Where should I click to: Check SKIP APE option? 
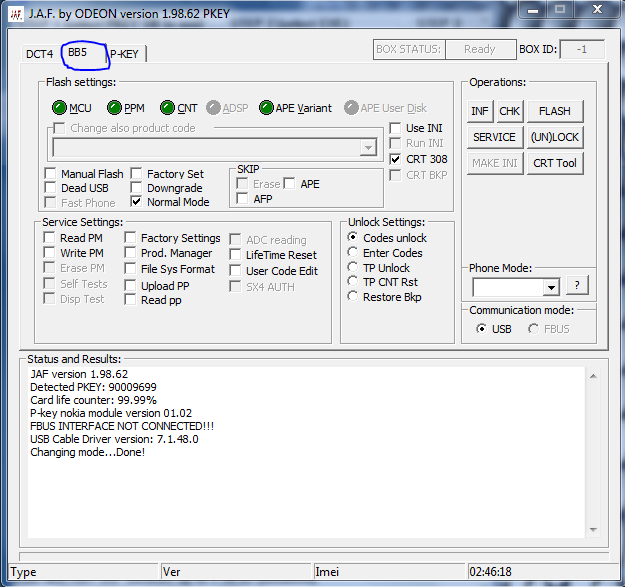[x=290, y=184]
